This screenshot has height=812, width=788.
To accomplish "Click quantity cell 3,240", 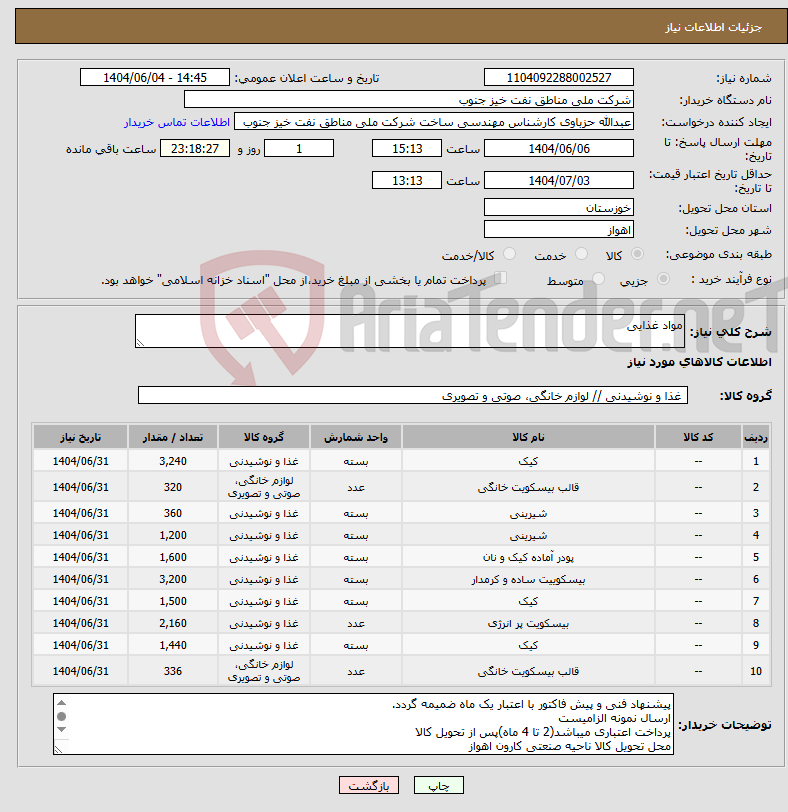I will click(x=173, y=461).
